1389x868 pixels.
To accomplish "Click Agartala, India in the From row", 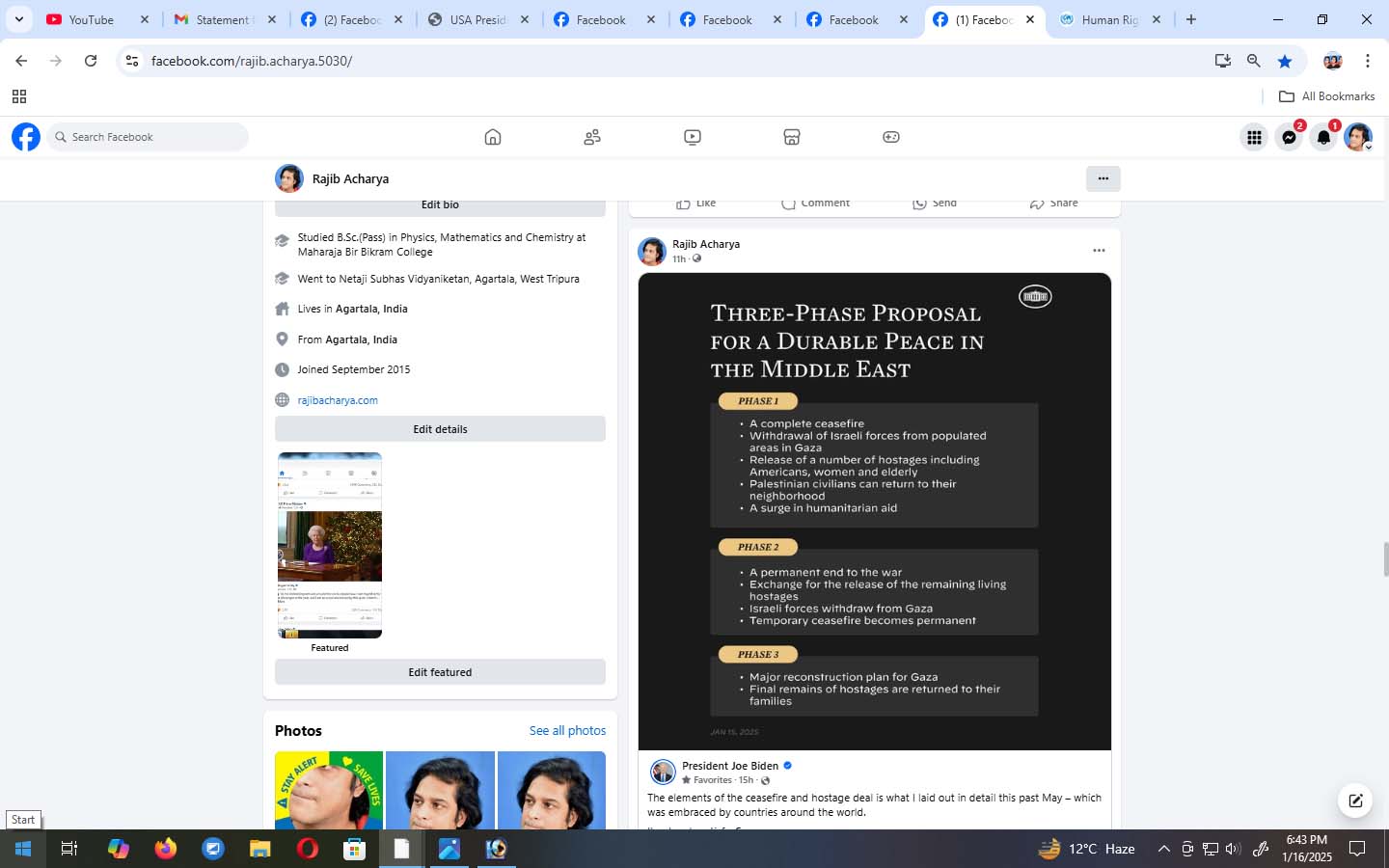I will pos(361,339).
